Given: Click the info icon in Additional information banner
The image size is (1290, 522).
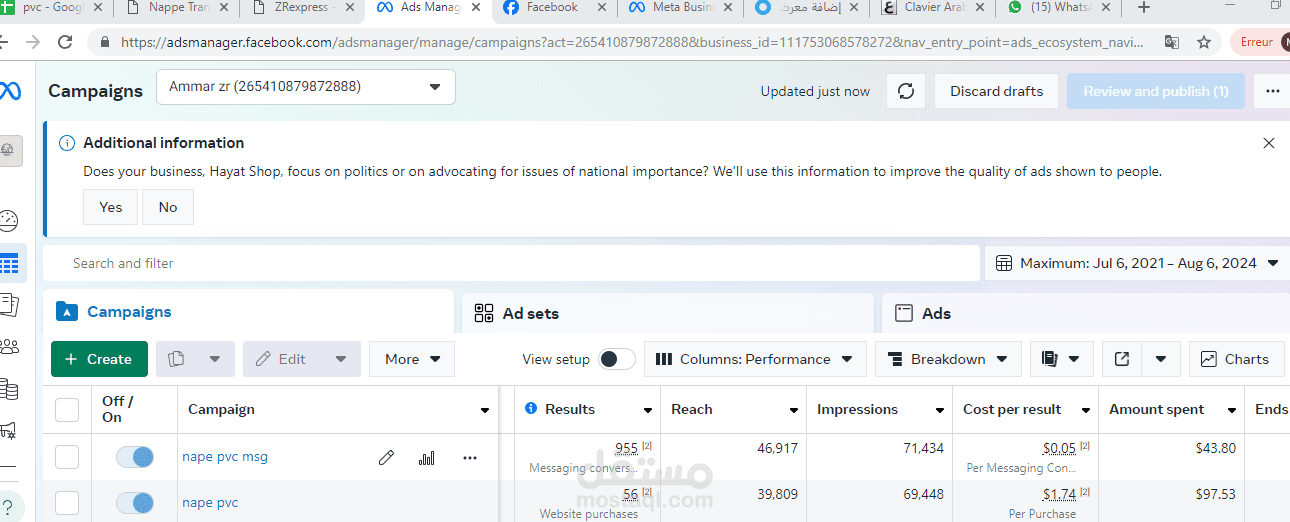Looking at the screenshot, I should pyautogui.click(x=67, y=143).
